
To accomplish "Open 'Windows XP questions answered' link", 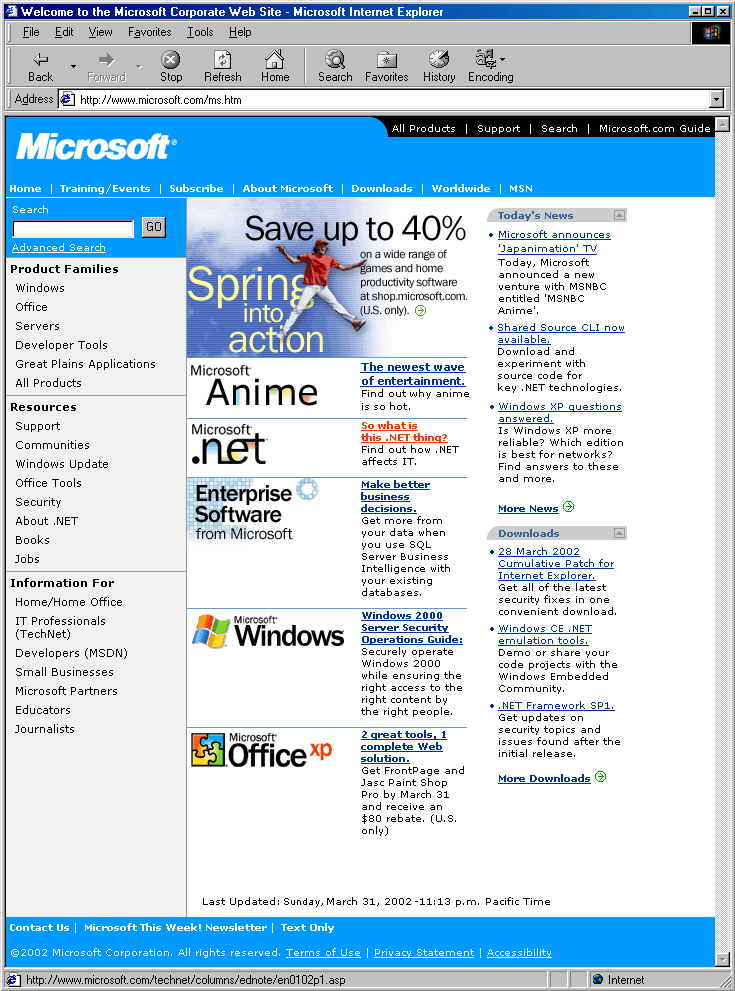I will [559, 412].
